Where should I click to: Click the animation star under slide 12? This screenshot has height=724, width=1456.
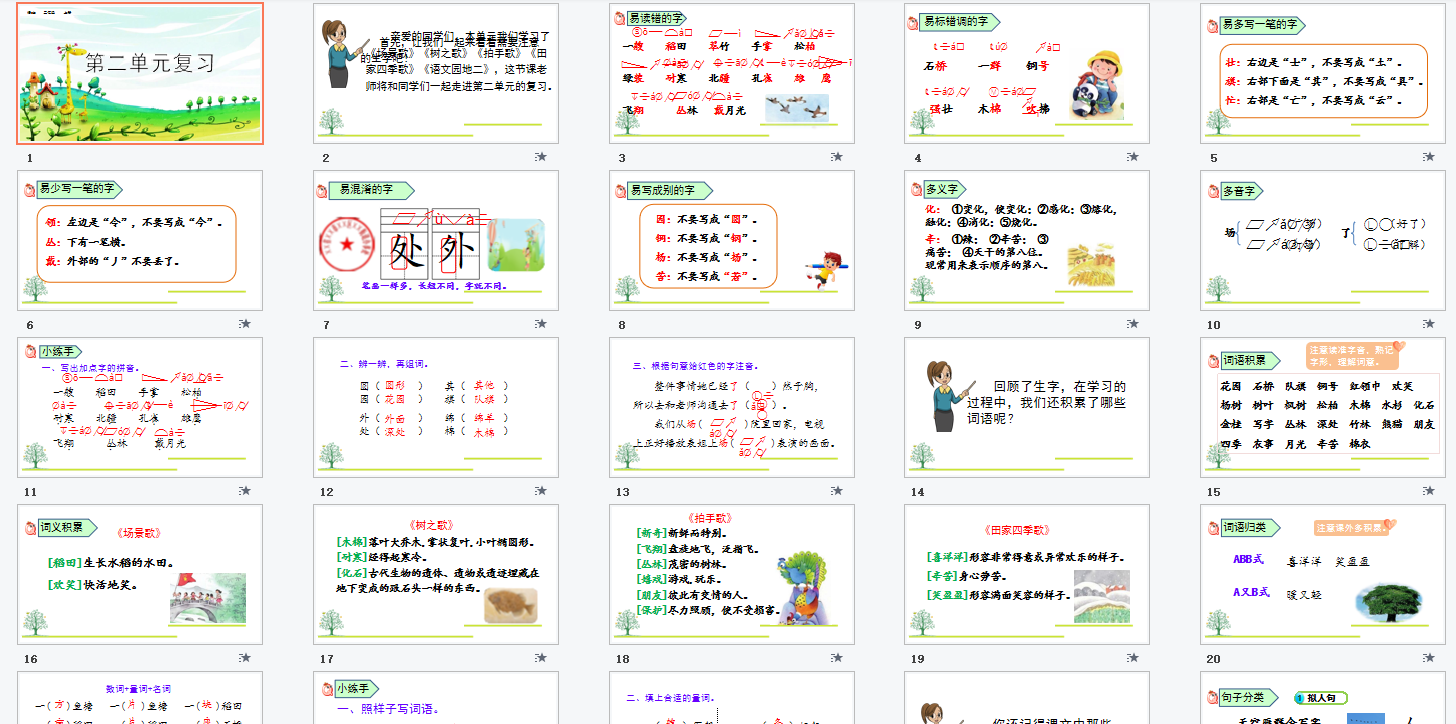541,491
